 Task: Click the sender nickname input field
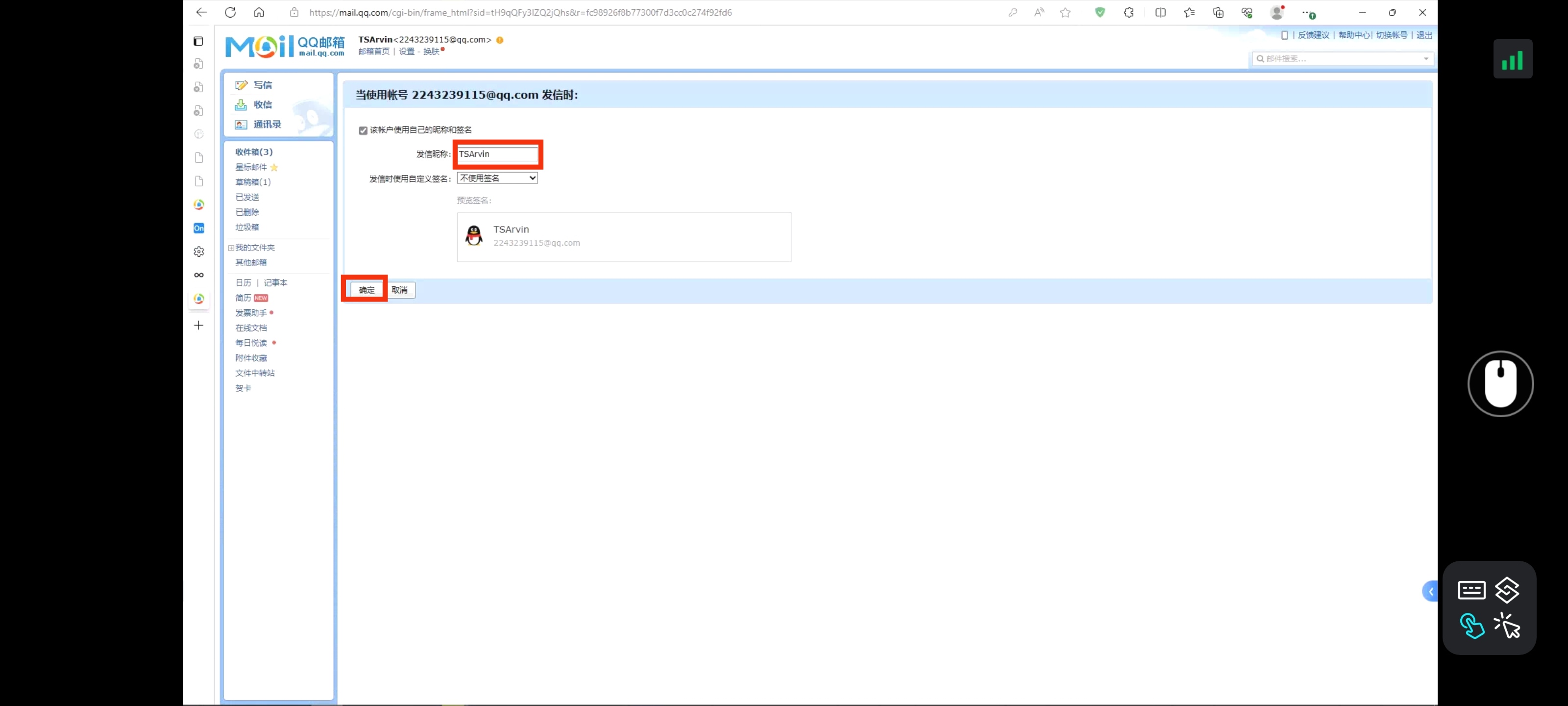point(497,154)
